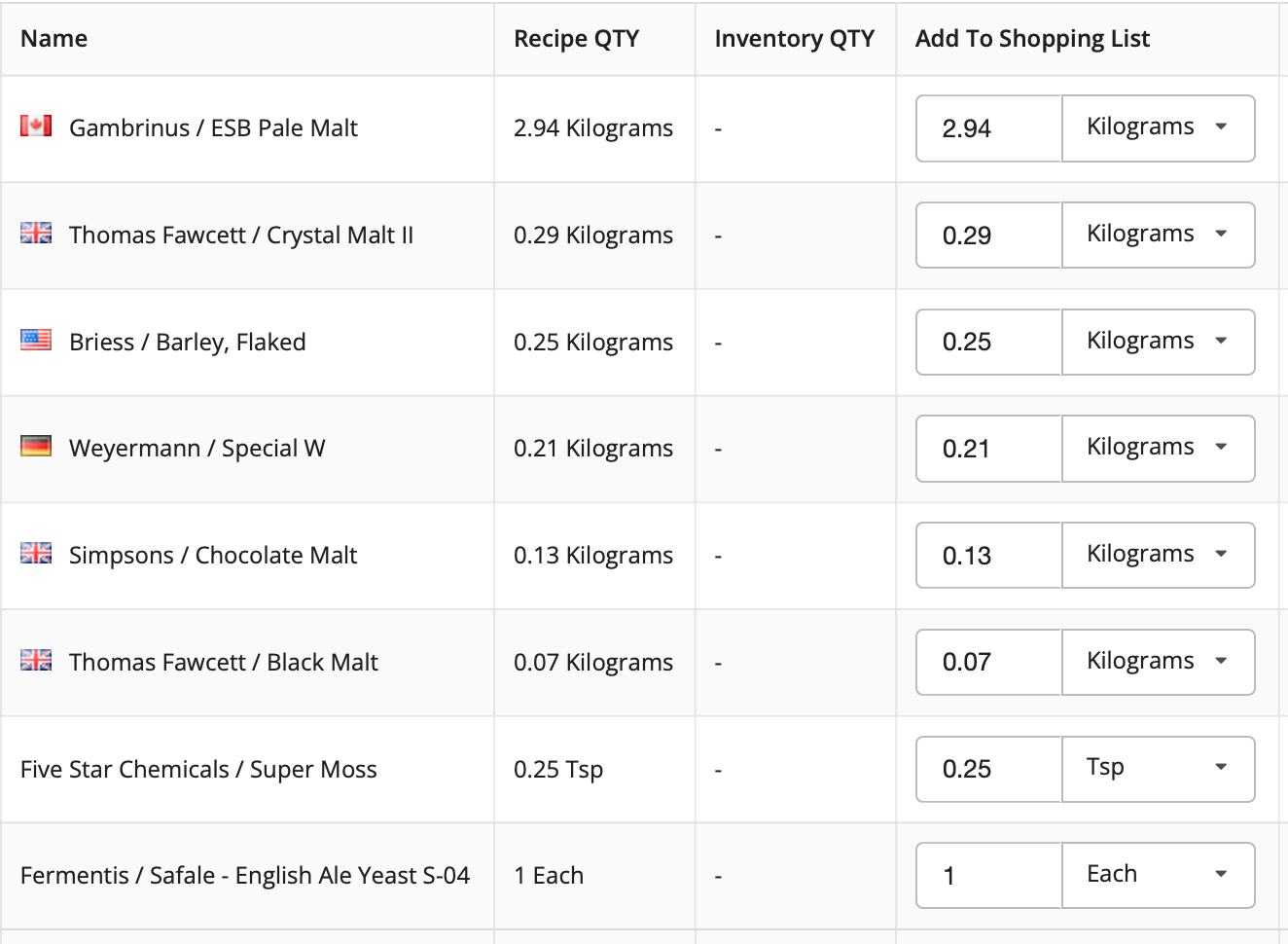Expand the Tsp unit dropdown for Super Moss

[1158, 769]
